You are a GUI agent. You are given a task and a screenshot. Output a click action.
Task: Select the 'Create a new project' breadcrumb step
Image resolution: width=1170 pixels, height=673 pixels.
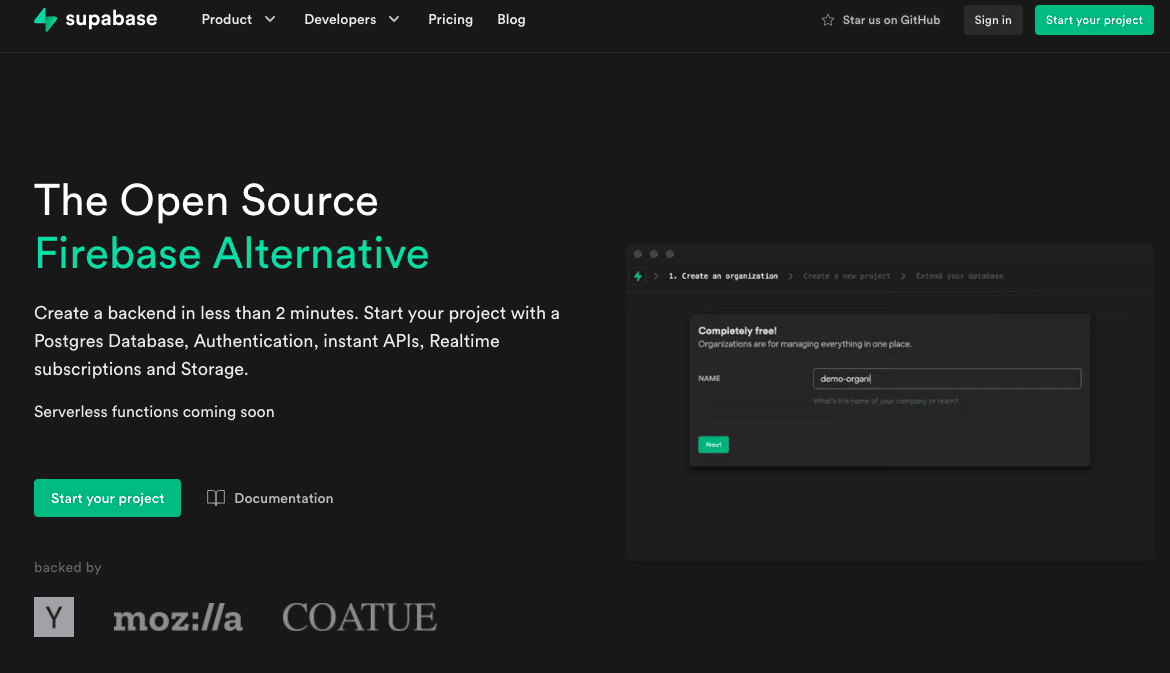coord(847,276)
